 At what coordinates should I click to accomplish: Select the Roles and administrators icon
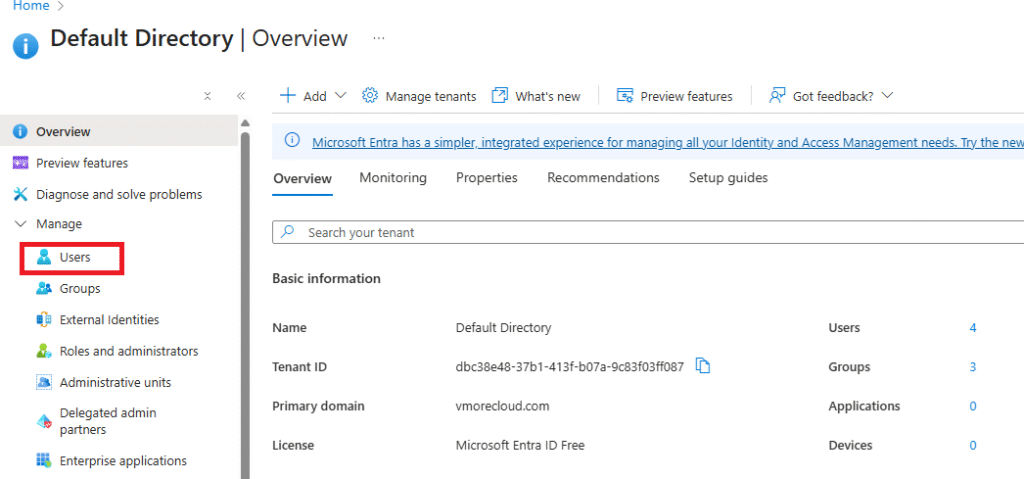[44, 351]
